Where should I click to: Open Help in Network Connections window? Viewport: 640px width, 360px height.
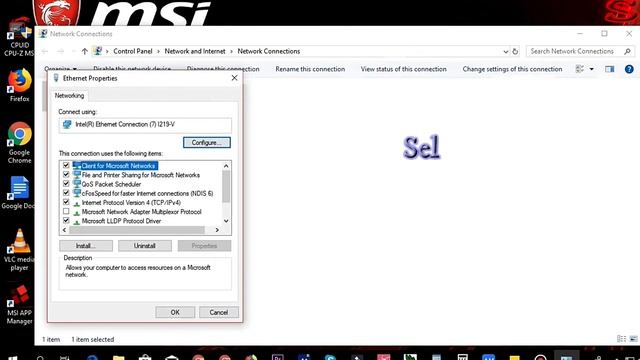629,69
